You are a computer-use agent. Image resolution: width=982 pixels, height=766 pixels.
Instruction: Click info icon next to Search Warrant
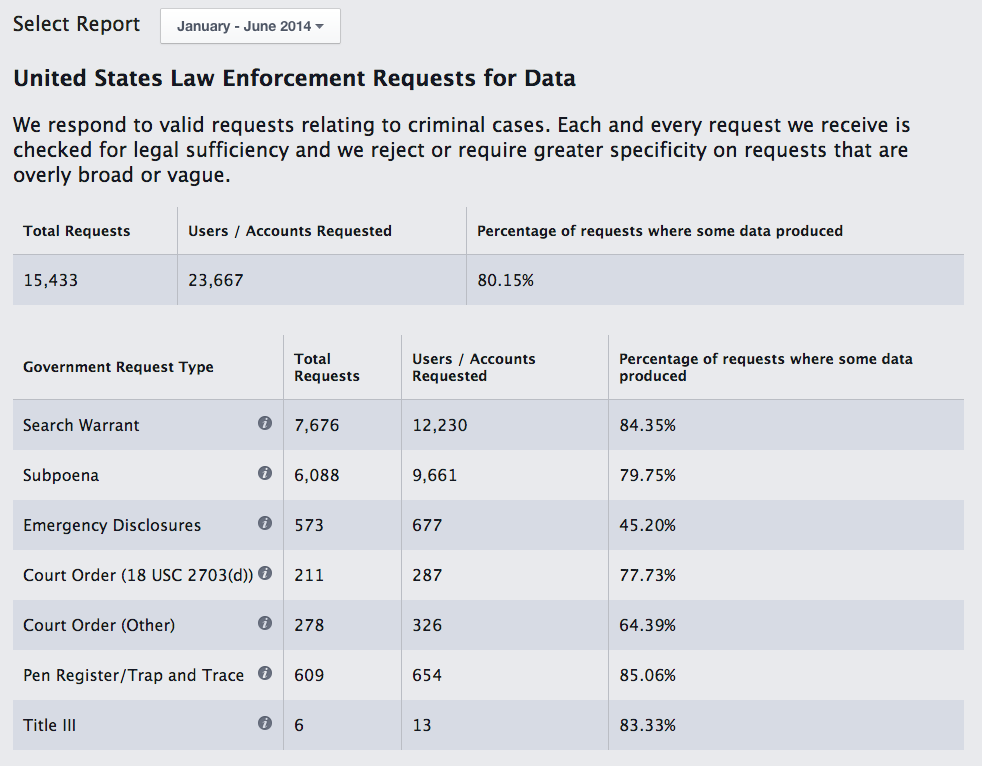[265, 423]
